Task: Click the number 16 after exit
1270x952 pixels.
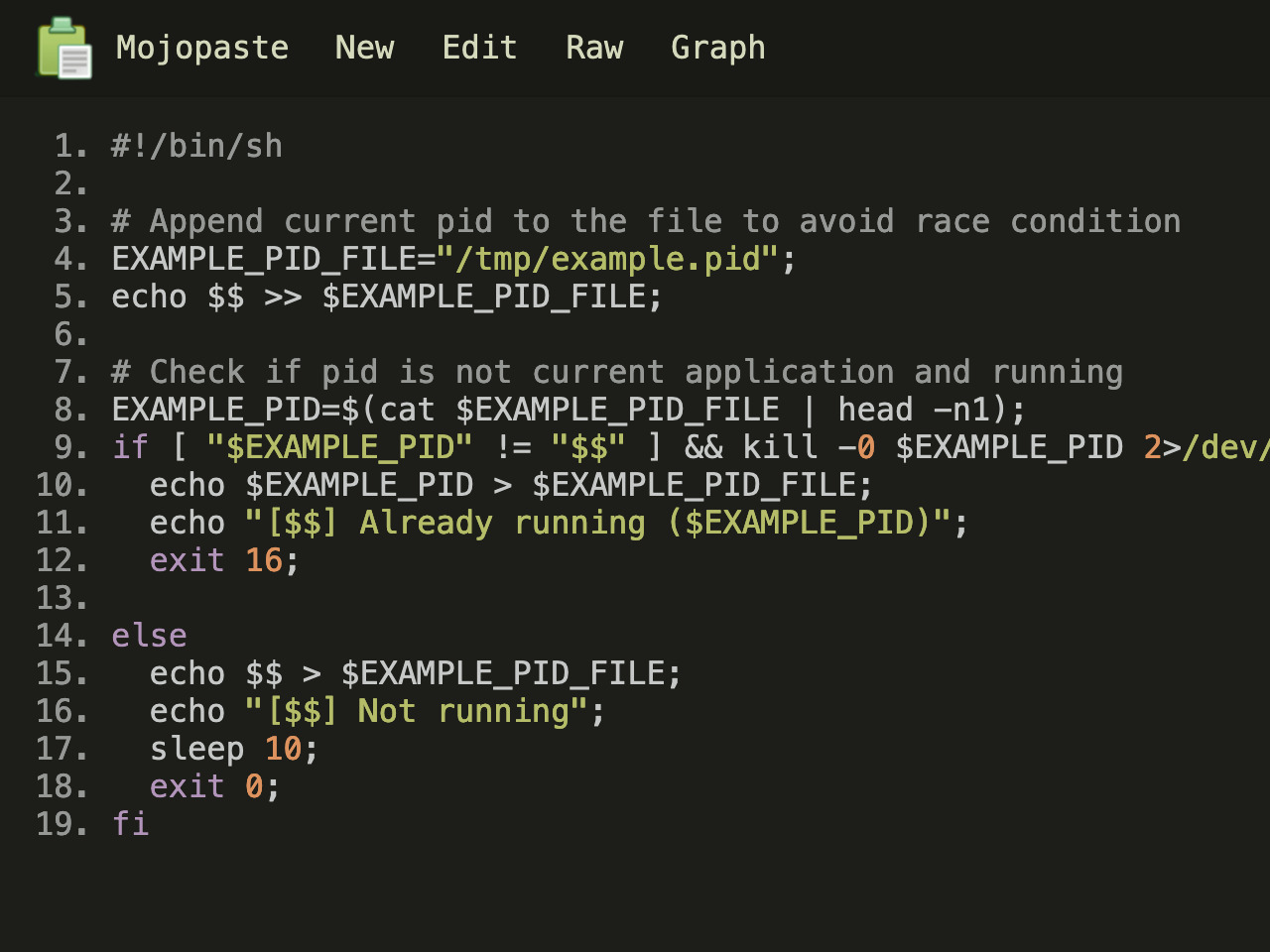Action: [x=264, y=560]
